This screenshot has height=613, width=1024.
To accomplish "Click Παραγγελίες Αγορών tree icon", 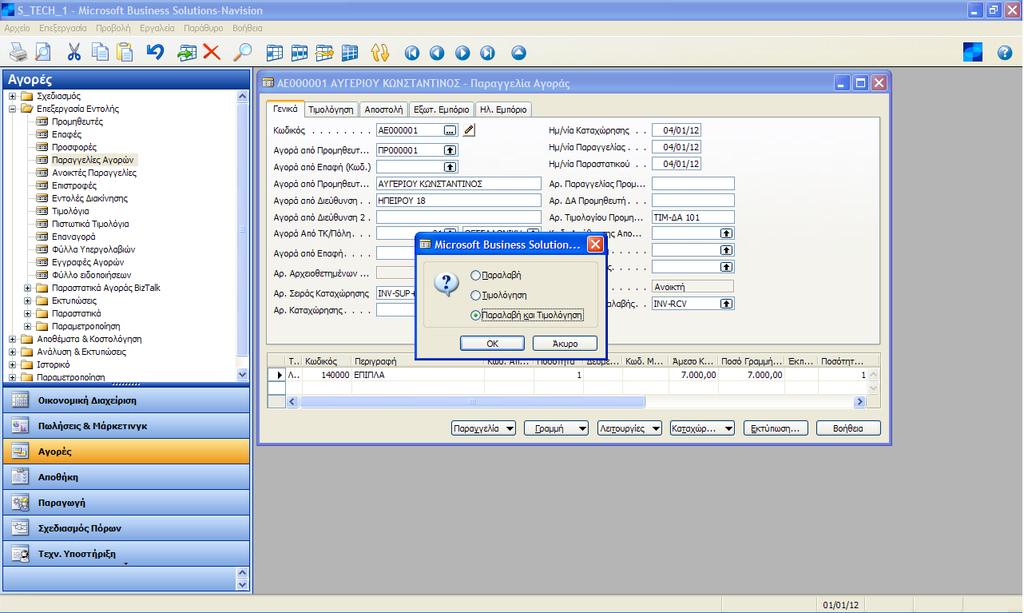I will click(x=42, y=160).
